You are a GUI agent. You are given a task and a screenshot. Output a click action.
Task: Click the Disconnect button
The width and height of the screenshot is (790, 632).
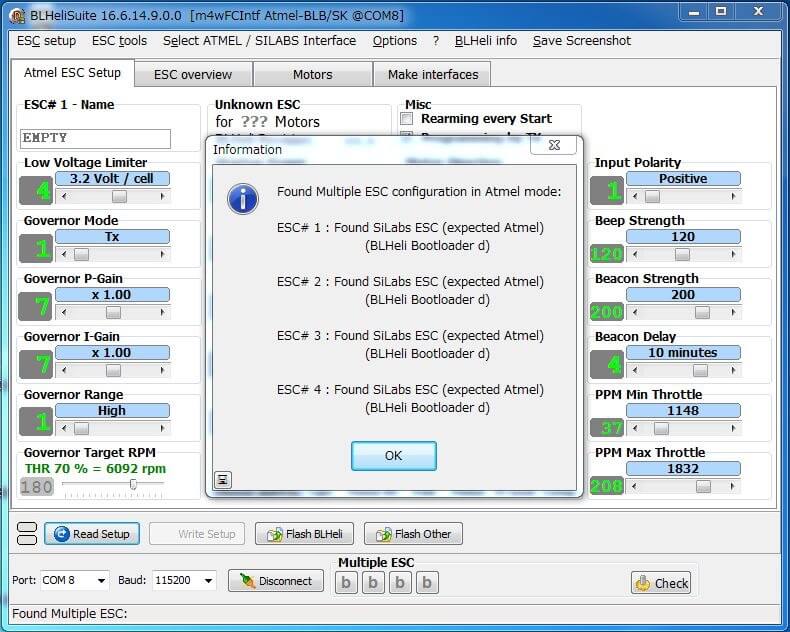(x=276, y=581)
